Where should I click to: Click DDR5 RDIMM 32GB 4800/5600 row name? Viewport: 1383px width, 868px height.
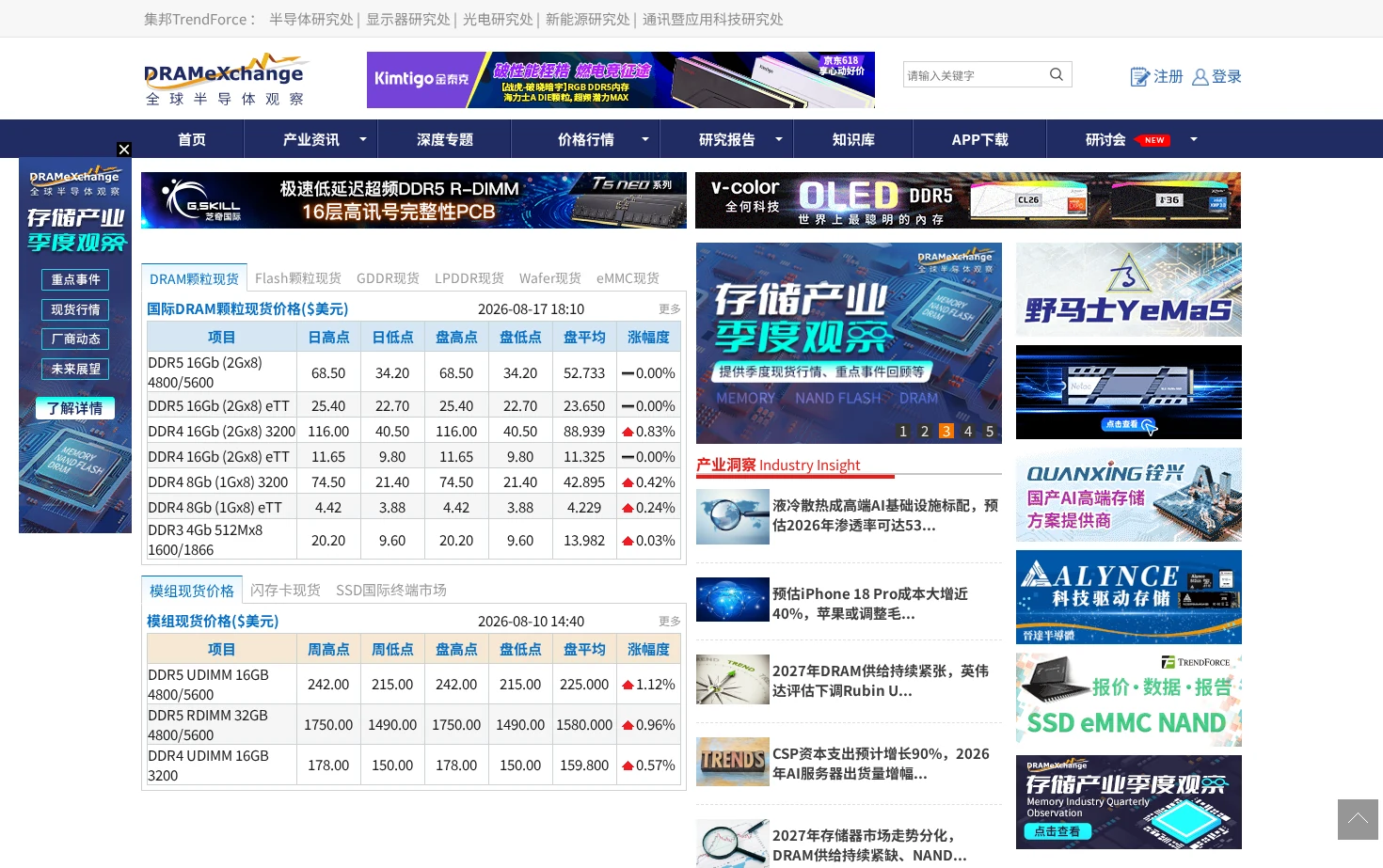[208, 725]
